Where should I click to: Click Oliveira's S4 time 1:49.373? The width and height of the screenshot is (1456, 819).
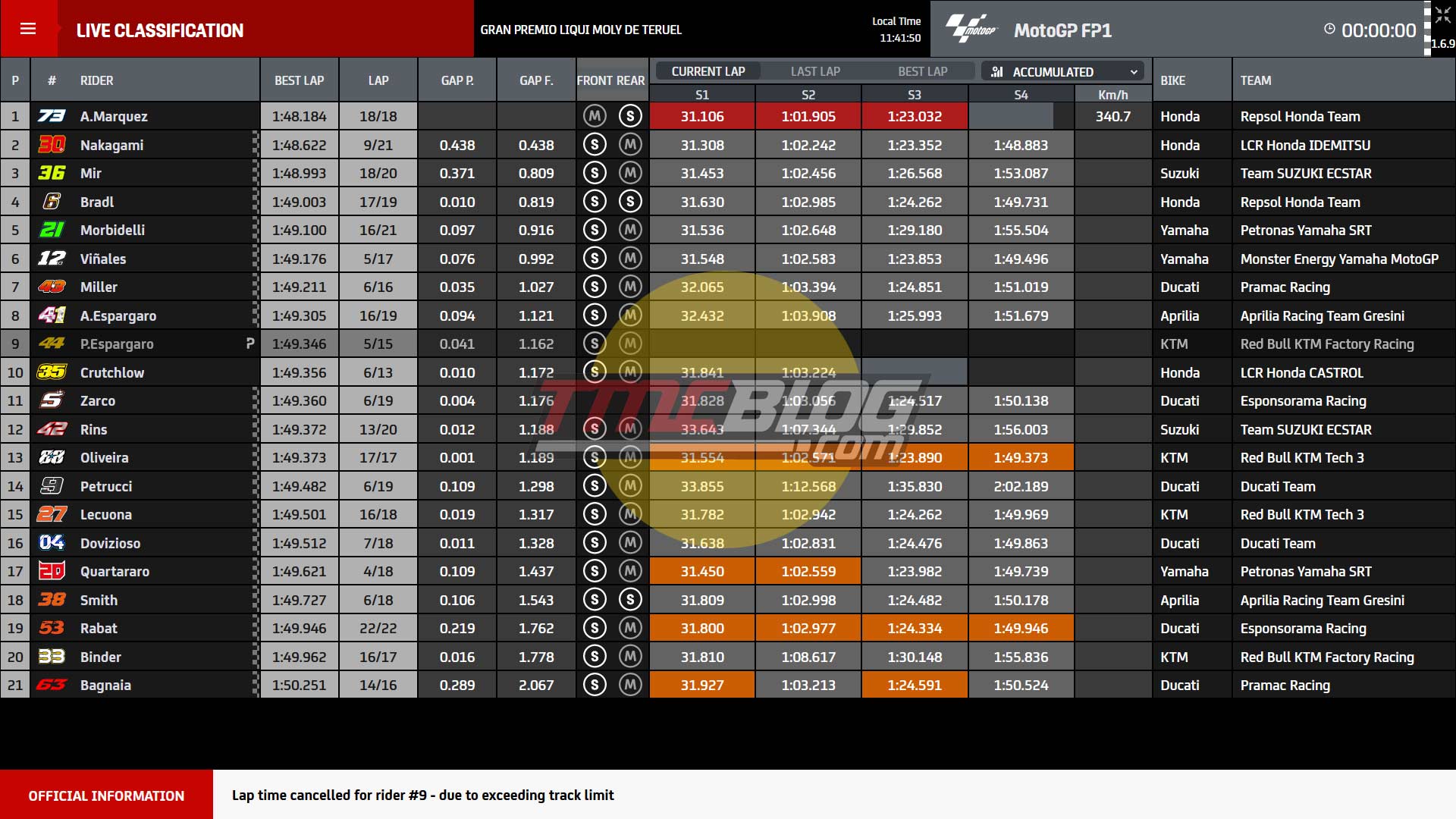1021,457
